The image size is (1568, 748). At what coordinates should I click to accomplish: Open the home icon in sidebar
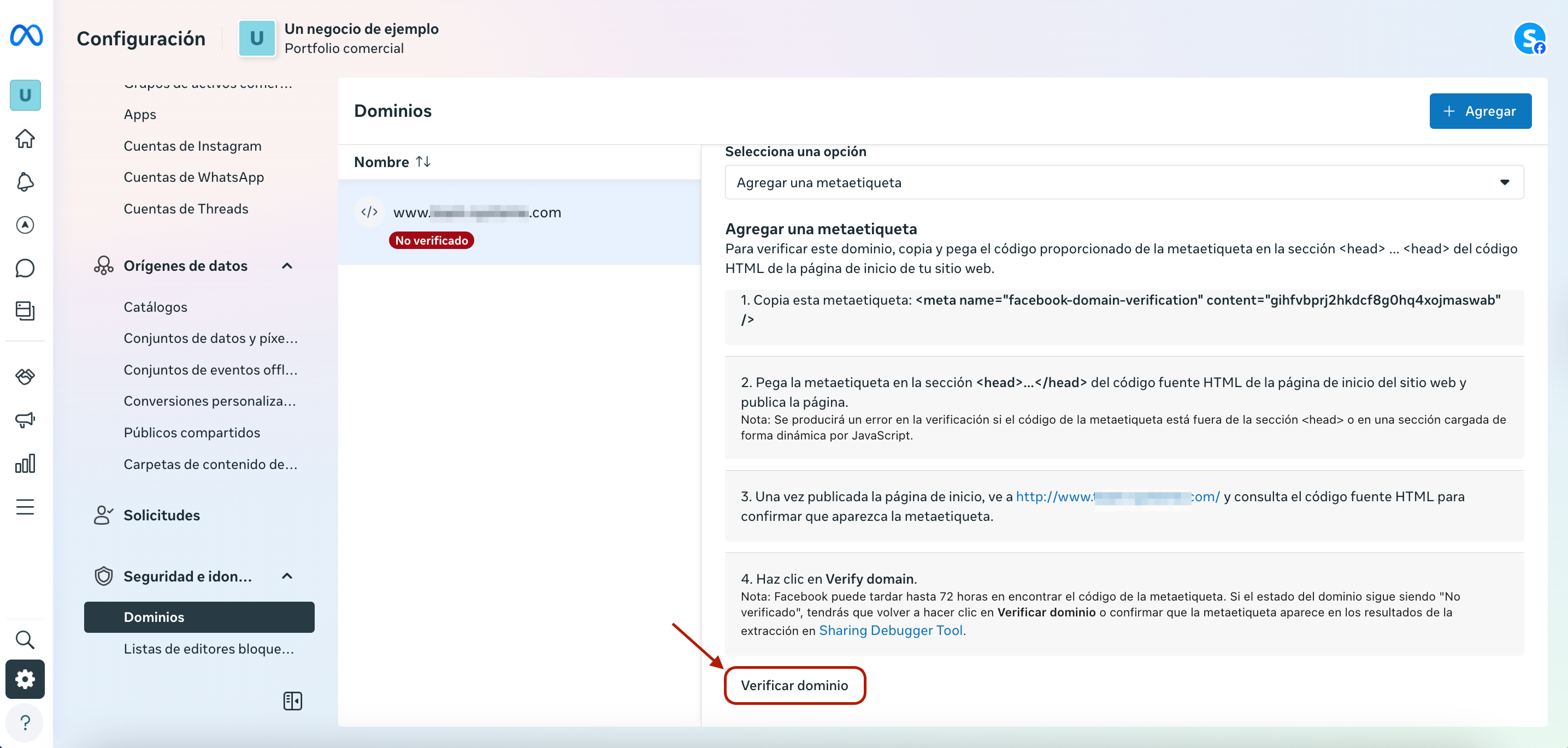25,139
